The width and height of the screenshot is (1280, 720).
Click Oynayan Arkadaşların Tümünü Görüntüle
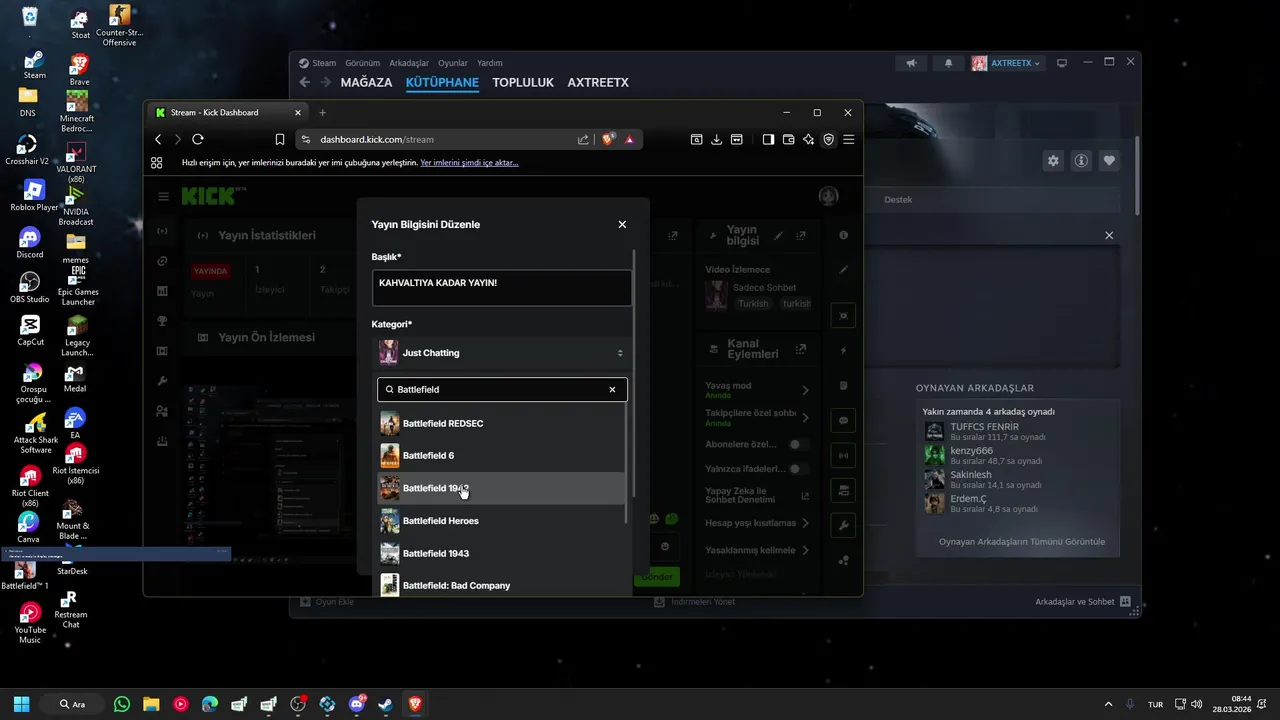click(x=1021, y=542)
